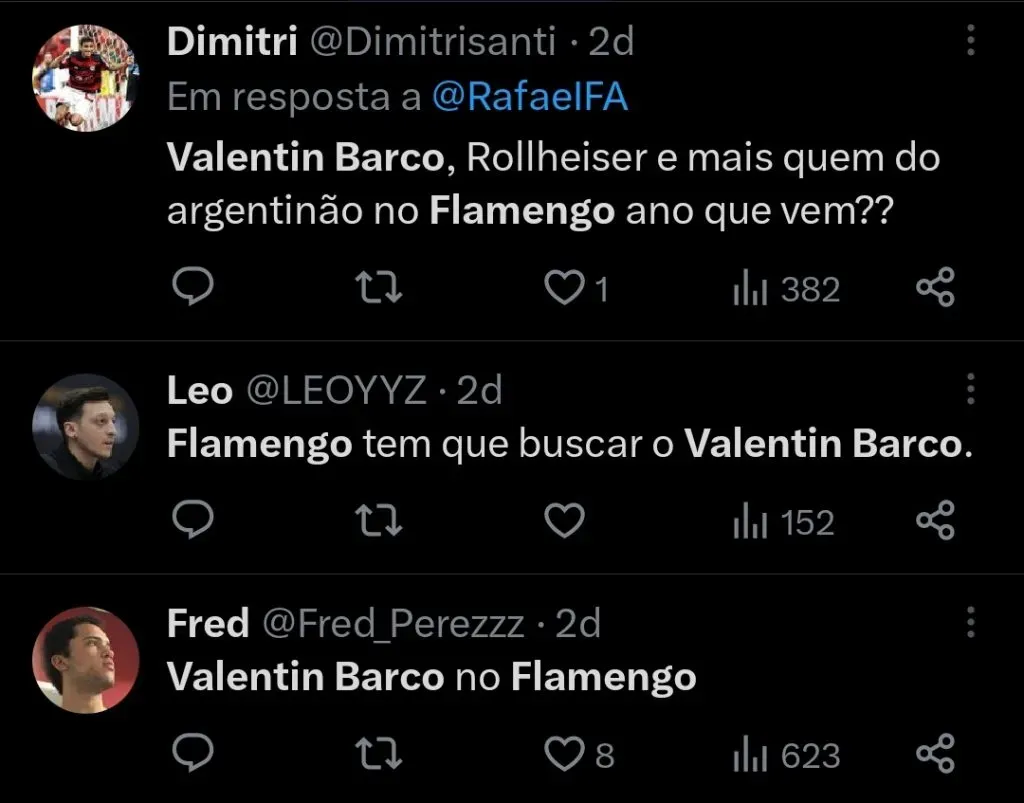The image size is (1024, 803).
Task: Share Leo's tweet
Action: (x=936, y=522)
